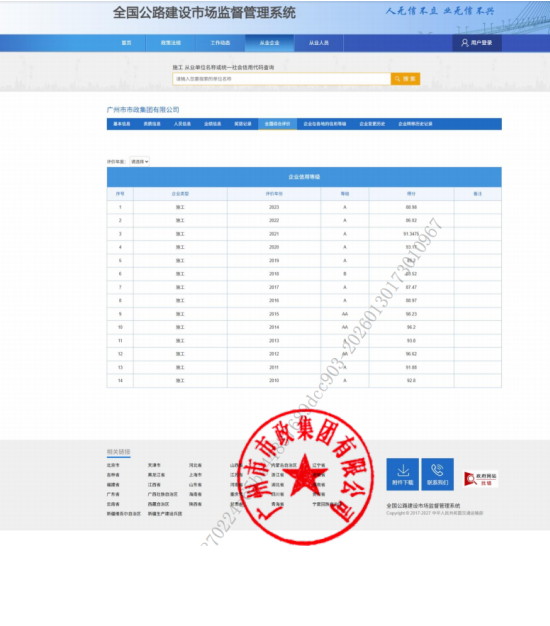Click the B grade cell in the 2018 row
Viewport: 550px width, 626px height.
pyautogui.click(x=345, y=274)
